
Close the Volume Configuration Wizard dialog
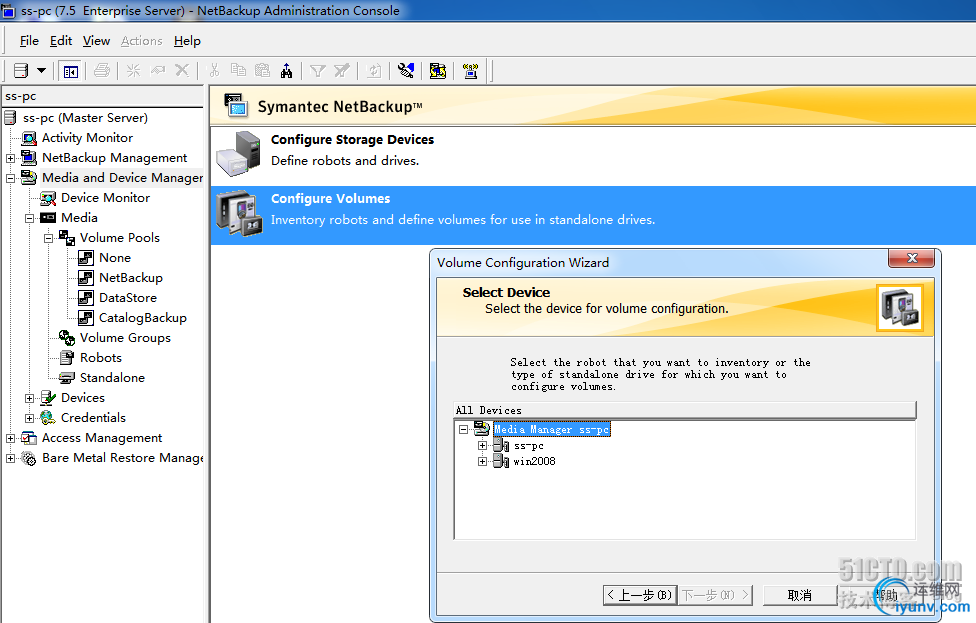point(912,258)
